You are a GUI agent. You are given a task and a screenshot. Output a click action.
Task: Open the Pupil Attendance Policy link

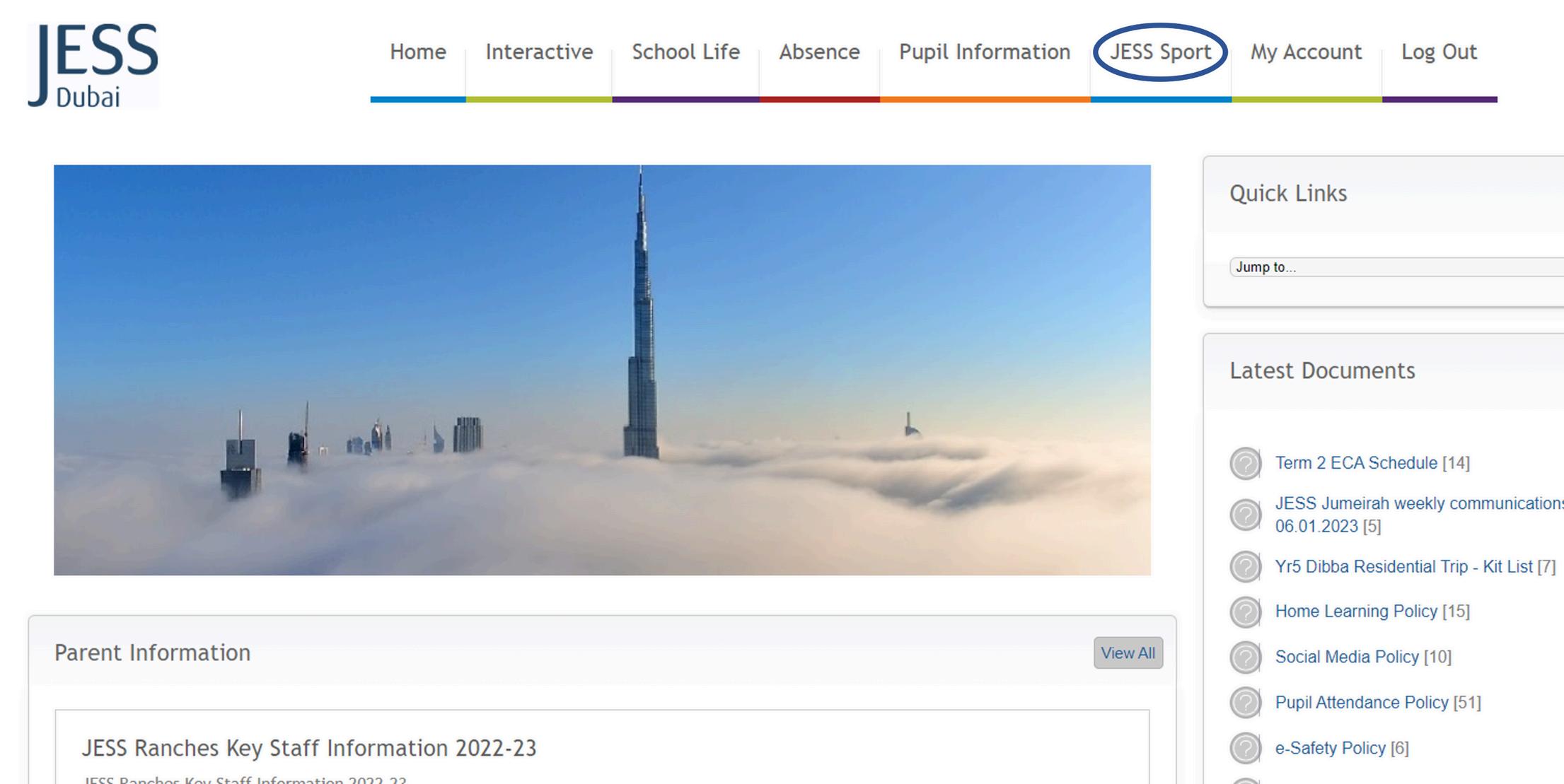coord(1361,703)
